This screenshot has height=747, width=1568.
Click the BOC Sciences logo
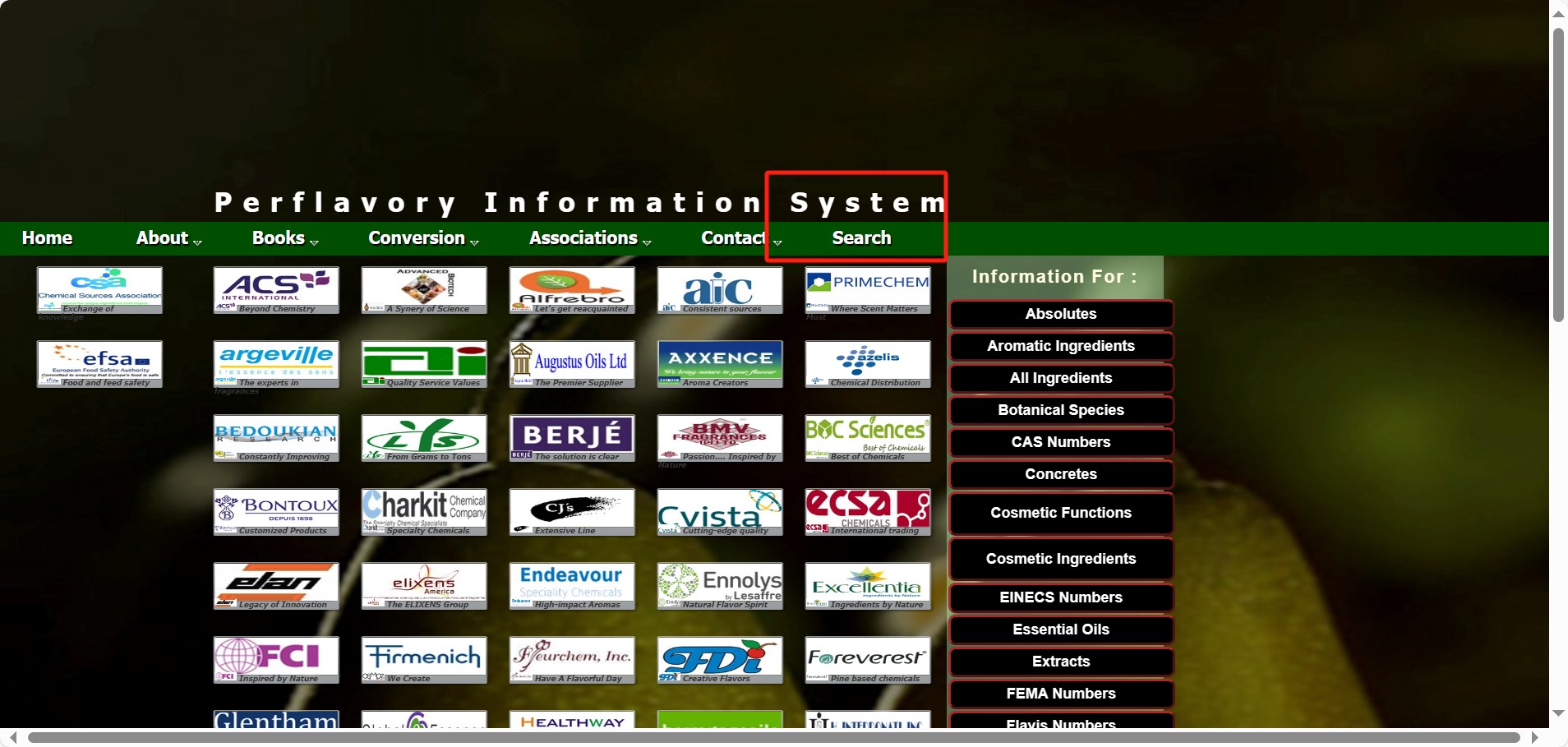tap(868, 437)
